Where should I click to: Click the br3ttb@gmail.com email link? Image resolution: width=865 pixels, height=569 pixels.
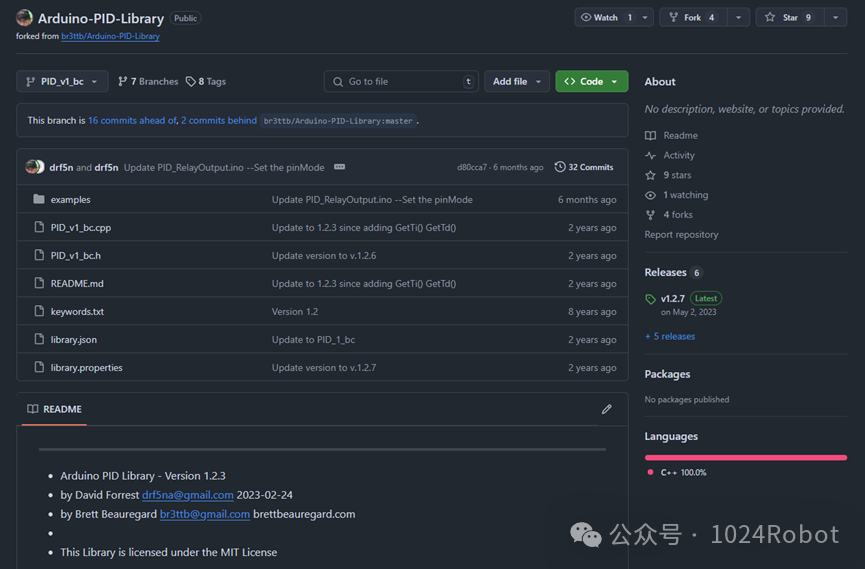coord(205,514)
